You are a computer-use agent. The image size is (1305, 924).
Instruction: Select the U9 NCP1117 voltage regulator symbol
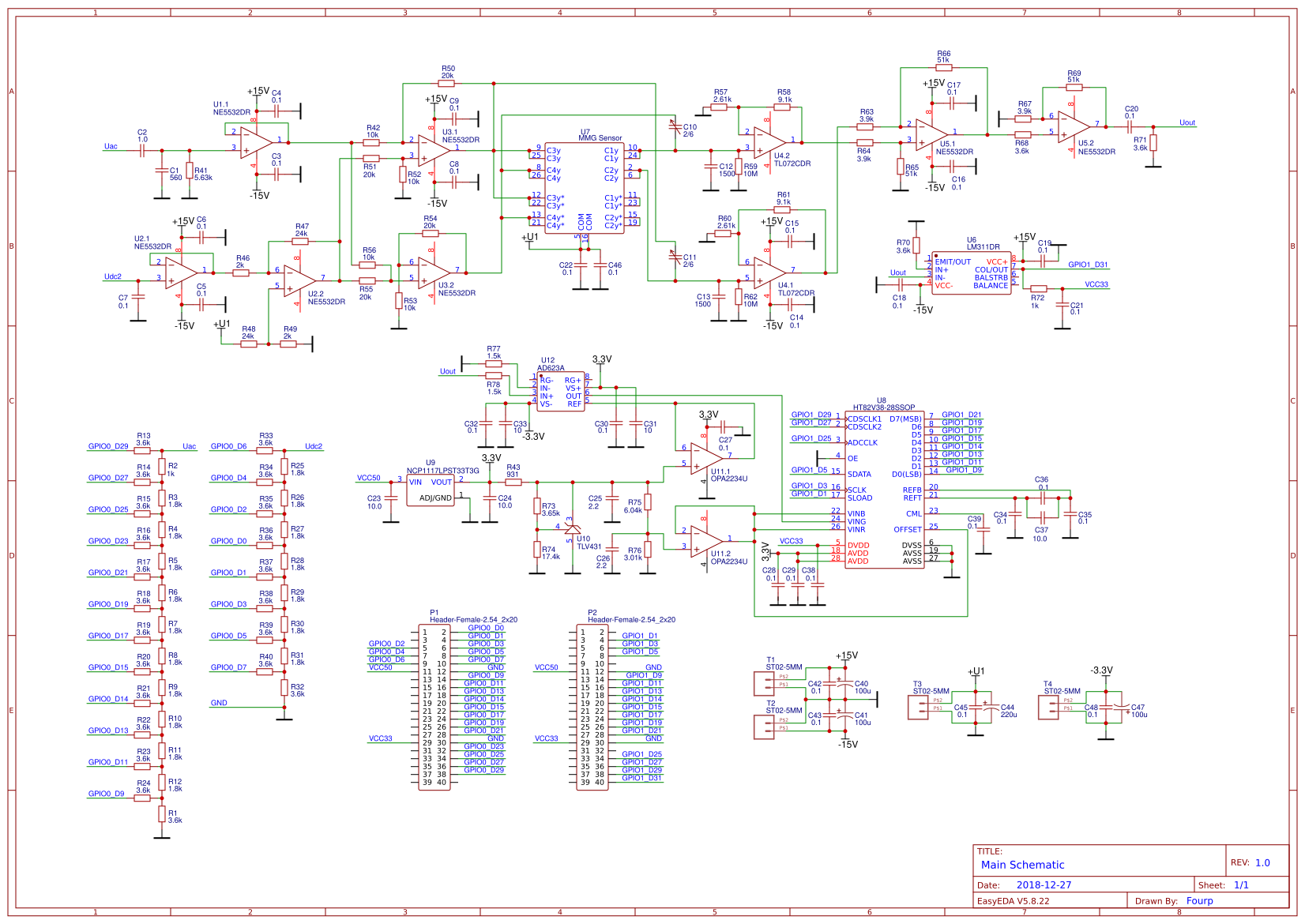(x=431, y=488)
